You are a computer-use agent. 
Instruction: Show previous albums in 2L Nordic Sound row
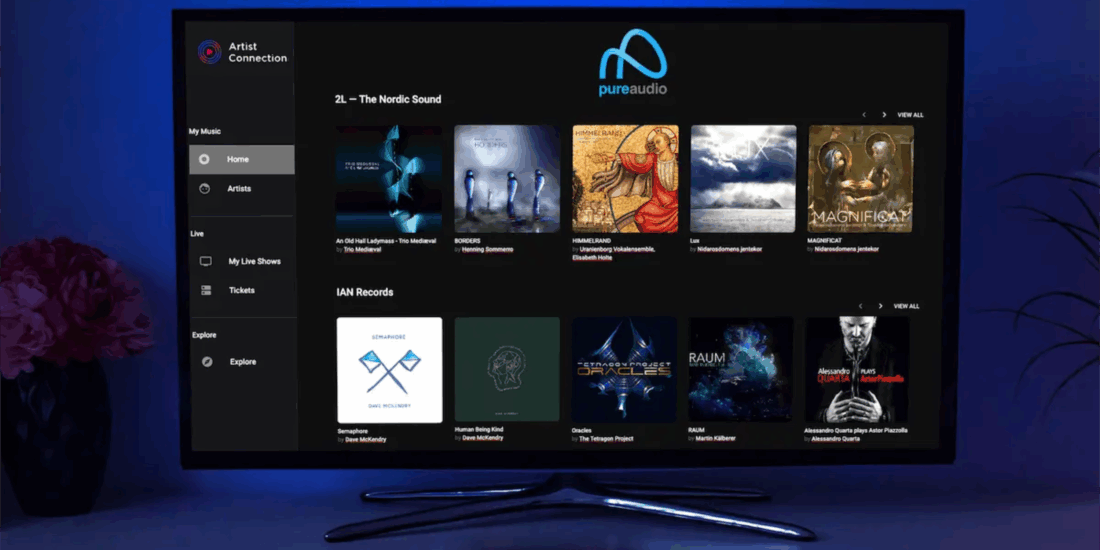tap(864, 115)
